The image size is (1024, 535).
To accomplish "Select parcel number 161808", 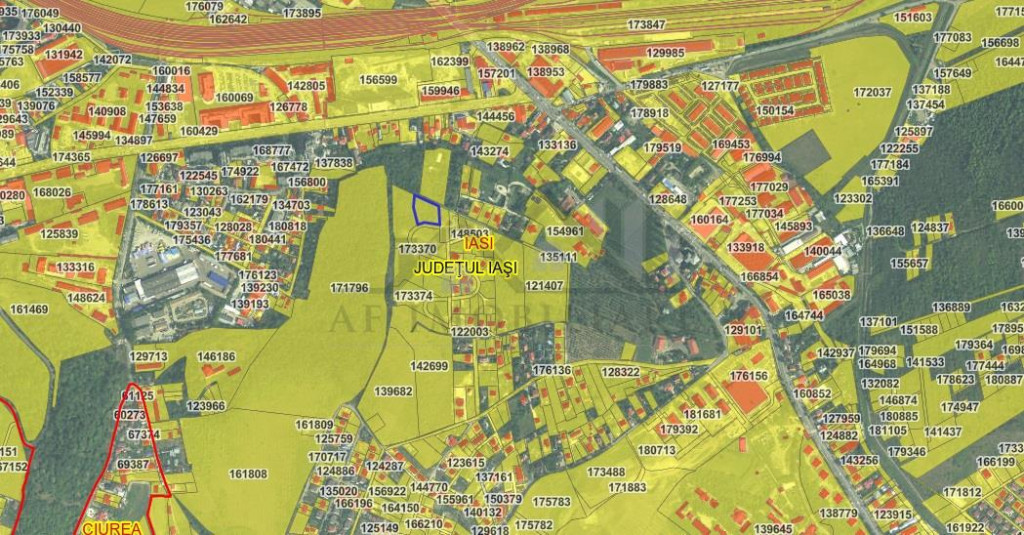I will [248, 473].
